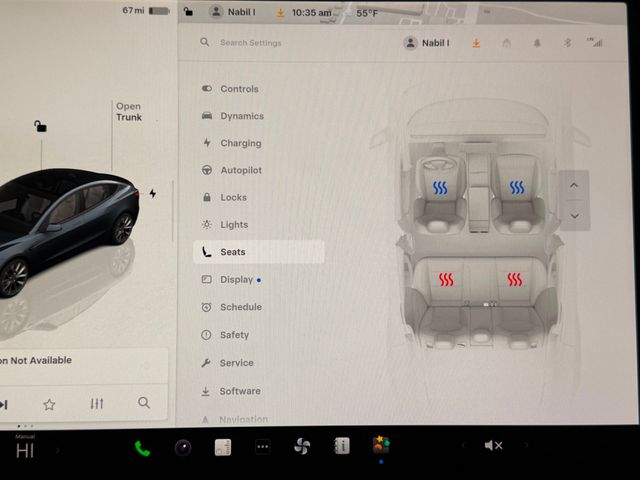Click the media favorites star icon
640x480 pixels.
point(49,404)
